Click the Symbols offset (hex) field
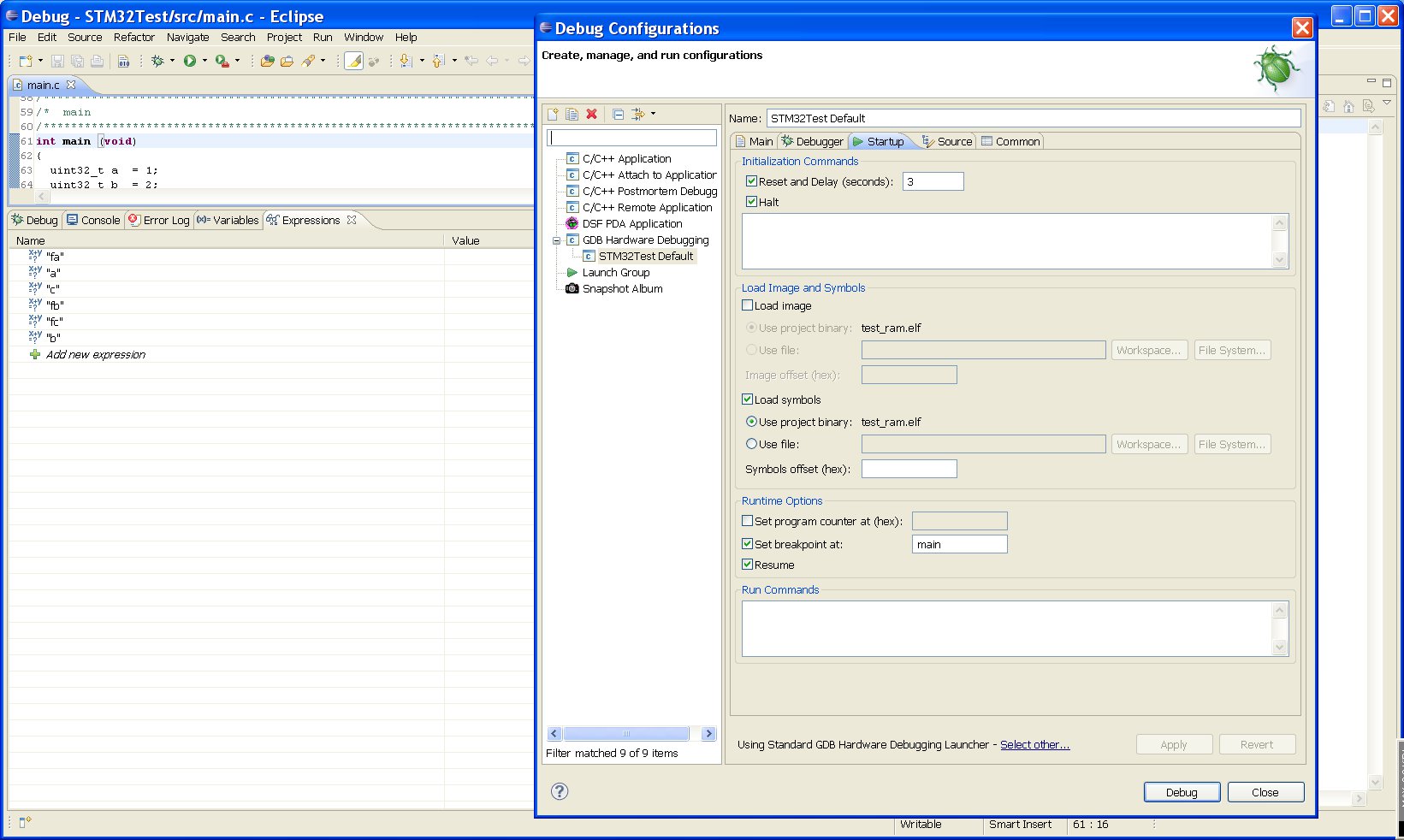1404x840 pixels. tap(909, 469)
